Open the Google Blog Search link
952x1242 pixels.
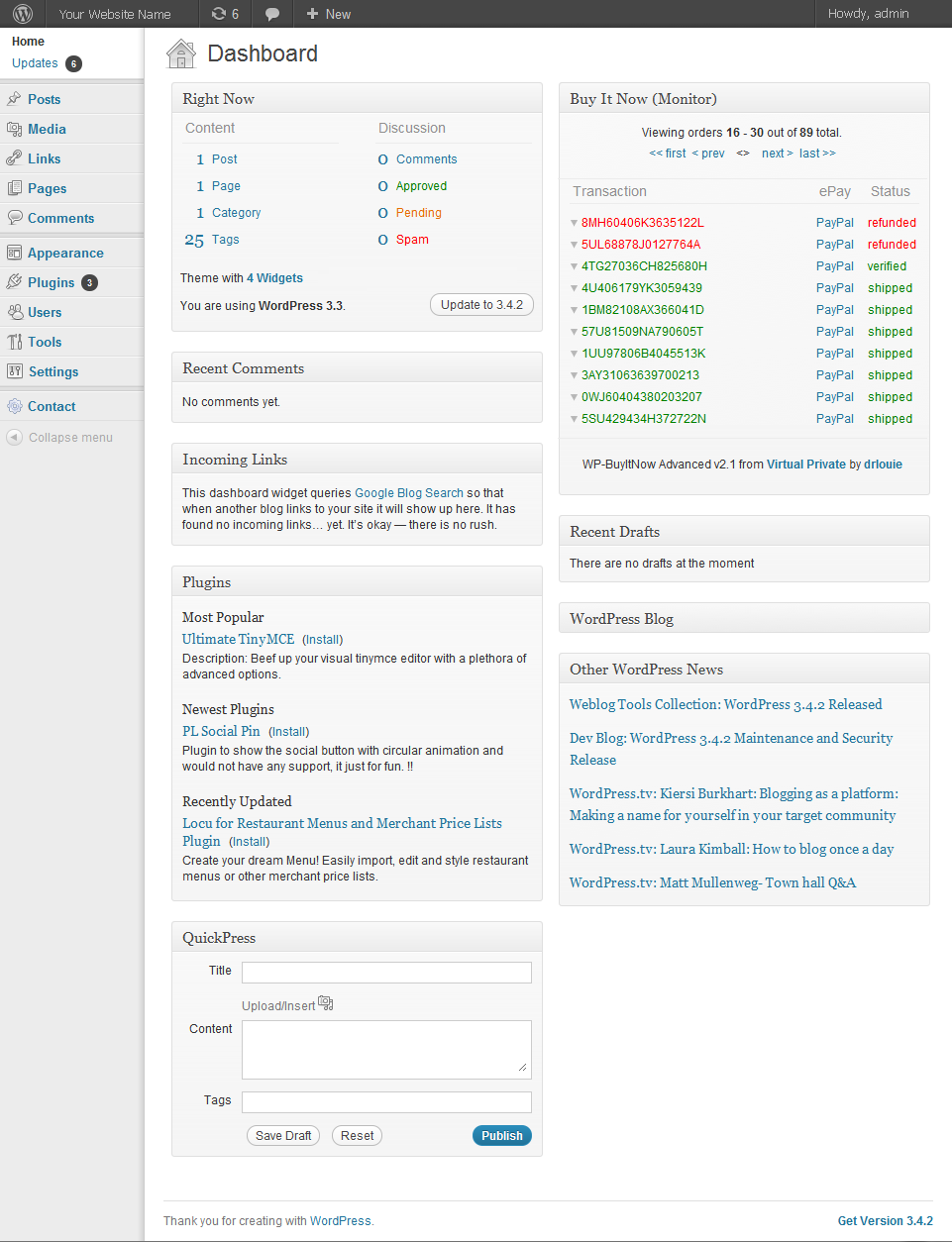409,493
